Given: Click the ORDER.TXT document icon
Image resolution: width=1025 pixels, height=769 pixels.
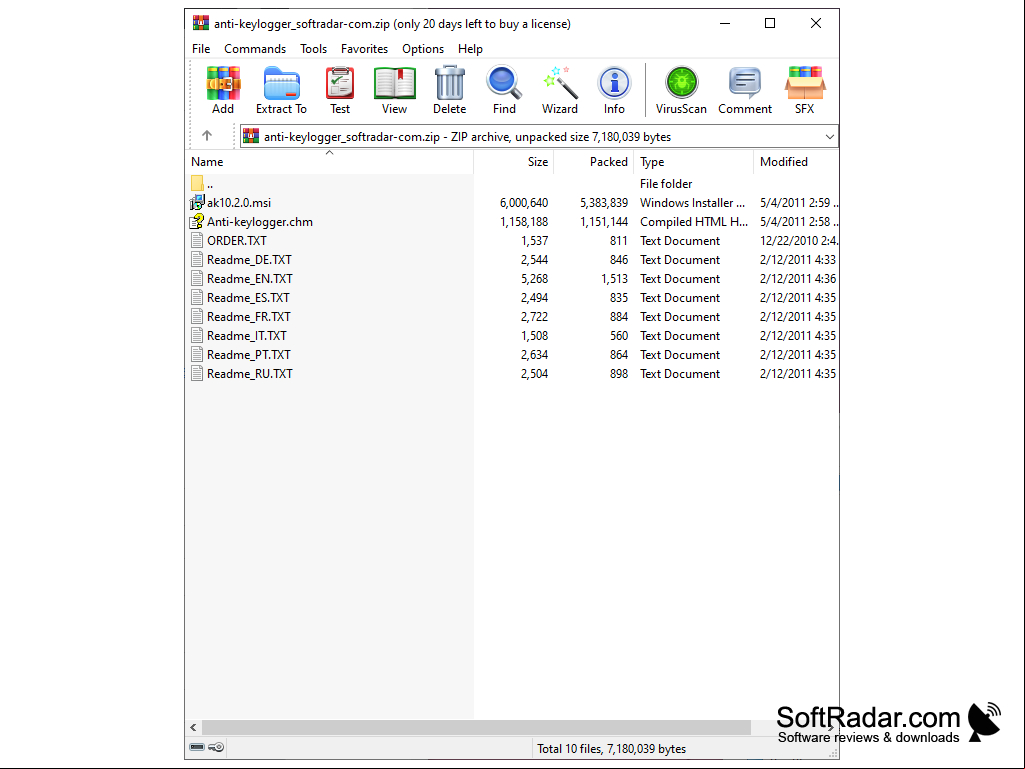Looking at the screenshot, I should (197, 241).
